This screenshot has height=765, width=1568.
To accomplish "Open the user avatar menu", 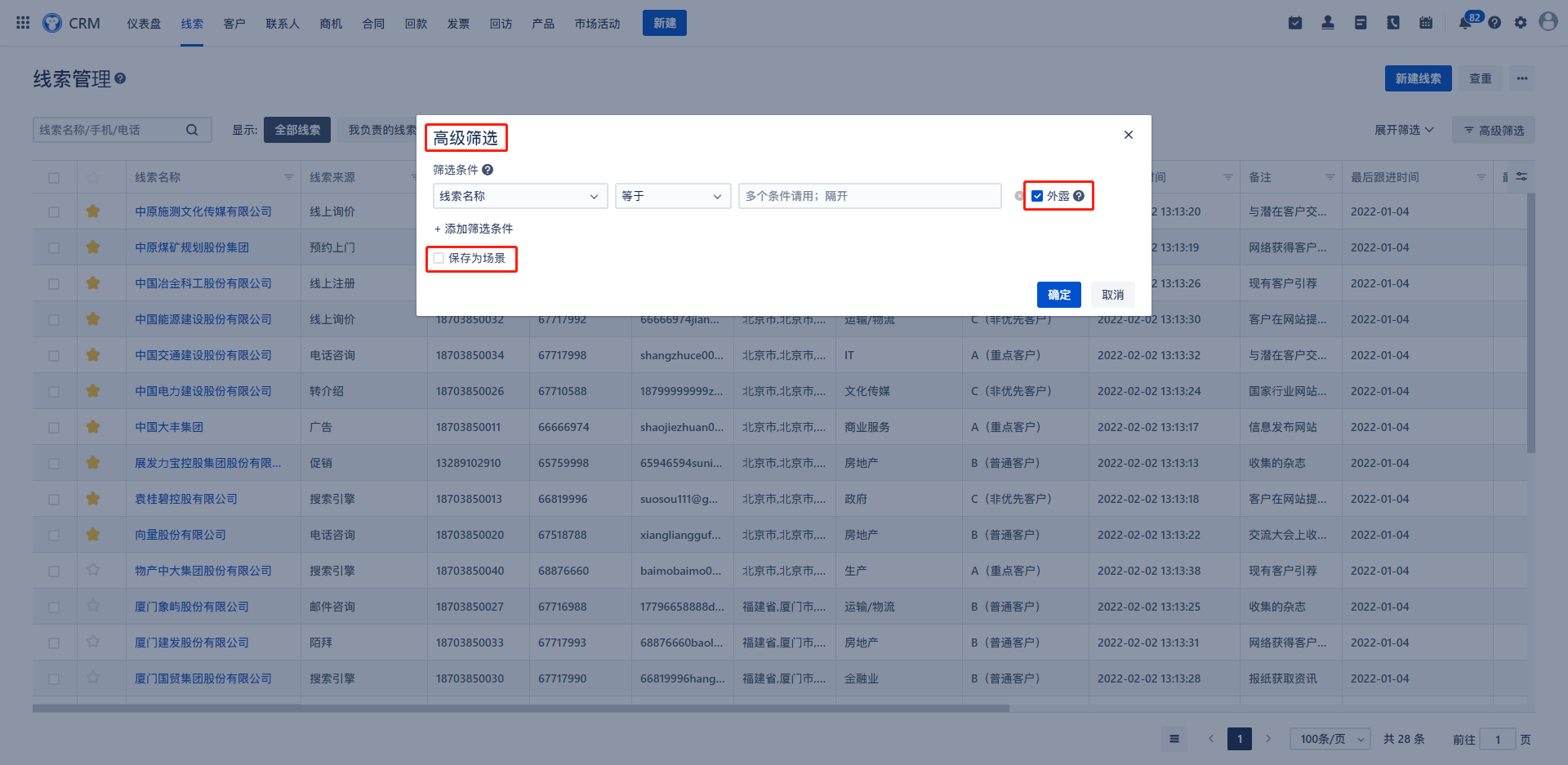I will (1548, 22).
